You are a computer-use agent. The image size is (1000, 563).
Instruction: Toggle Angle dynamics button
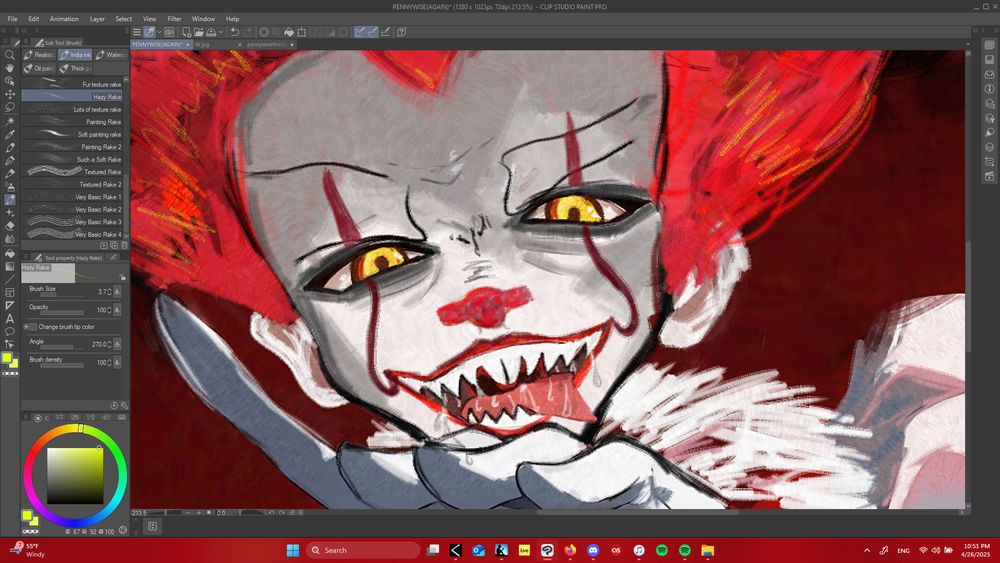coord(117,344)
